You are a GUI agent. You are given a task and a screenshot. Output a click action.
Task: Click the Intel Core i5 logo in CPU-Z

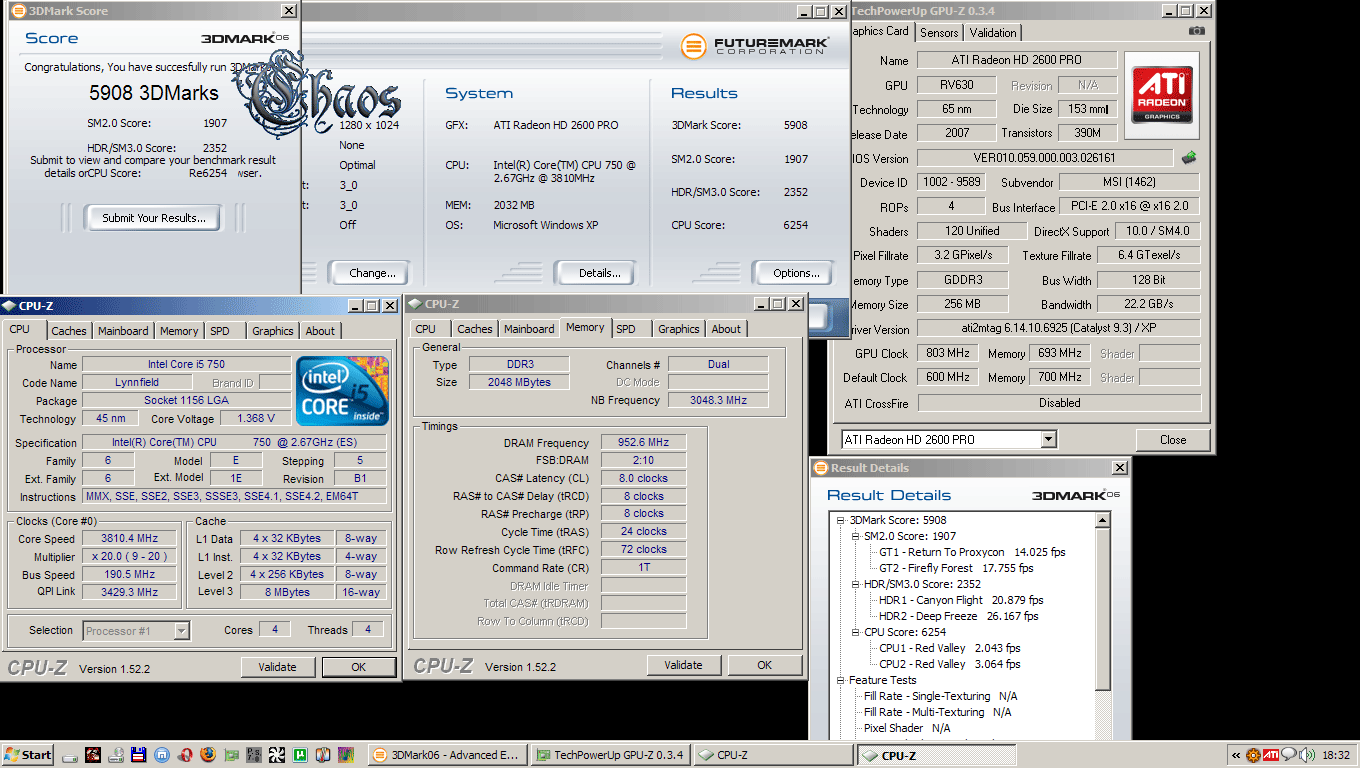342,391
